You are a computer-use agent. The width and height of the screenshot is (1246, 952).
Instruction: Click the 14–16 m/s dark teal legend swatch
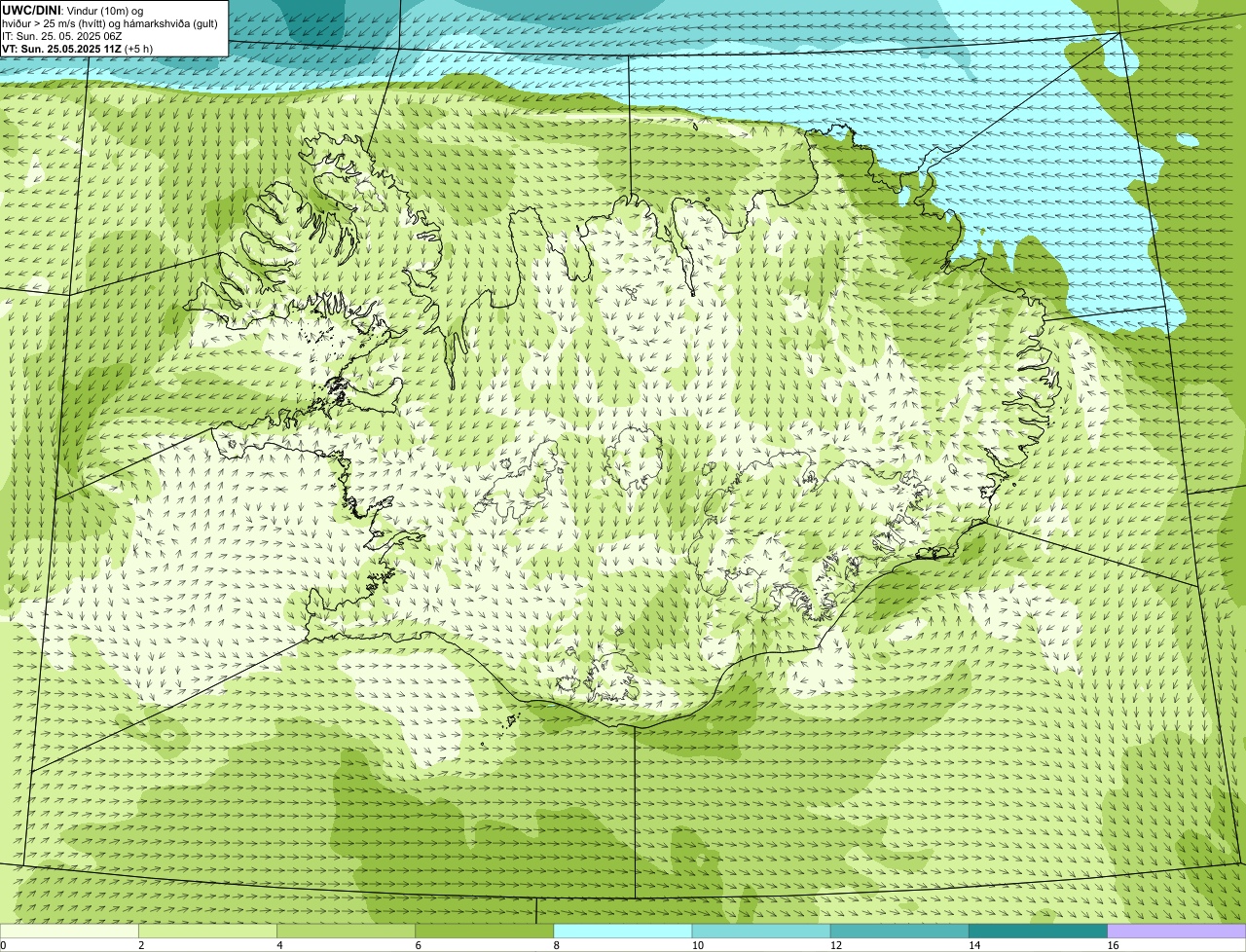1039,932
